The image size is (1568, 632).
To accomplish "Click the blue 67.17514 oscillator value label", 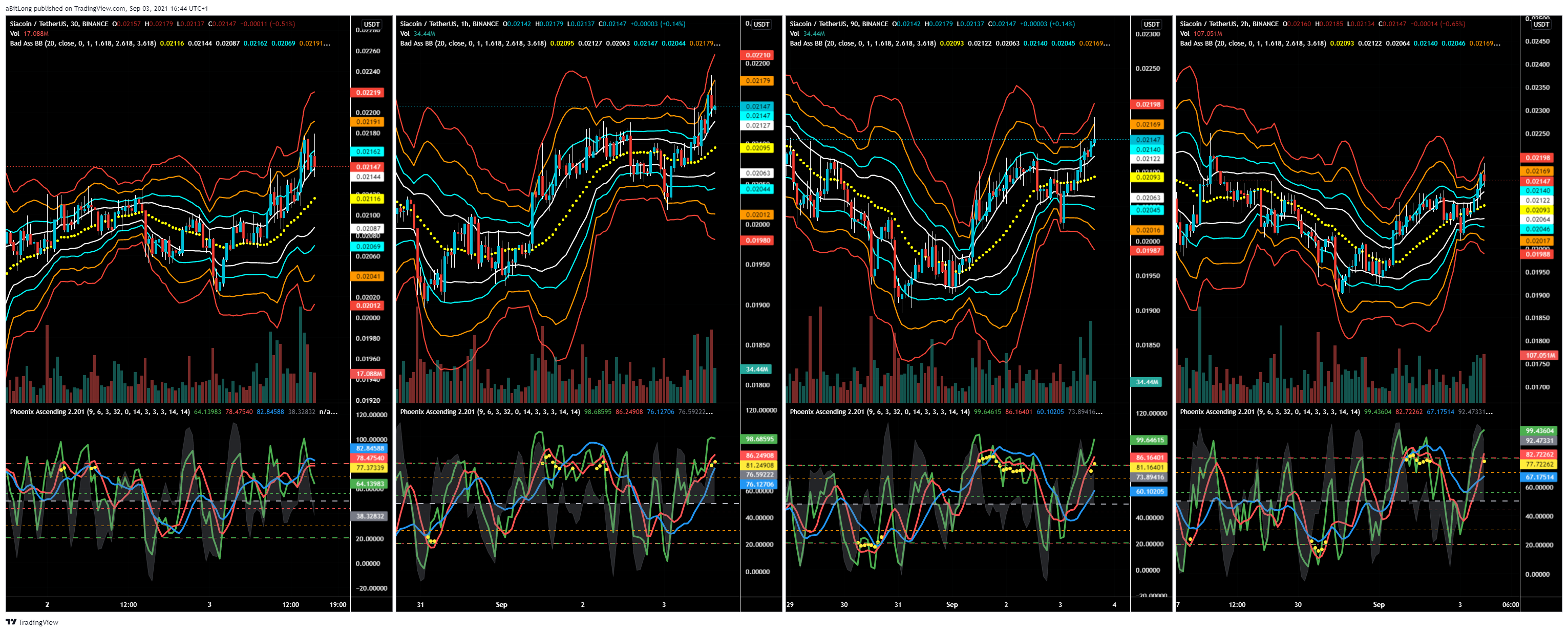I will (x=1539, y=477).
